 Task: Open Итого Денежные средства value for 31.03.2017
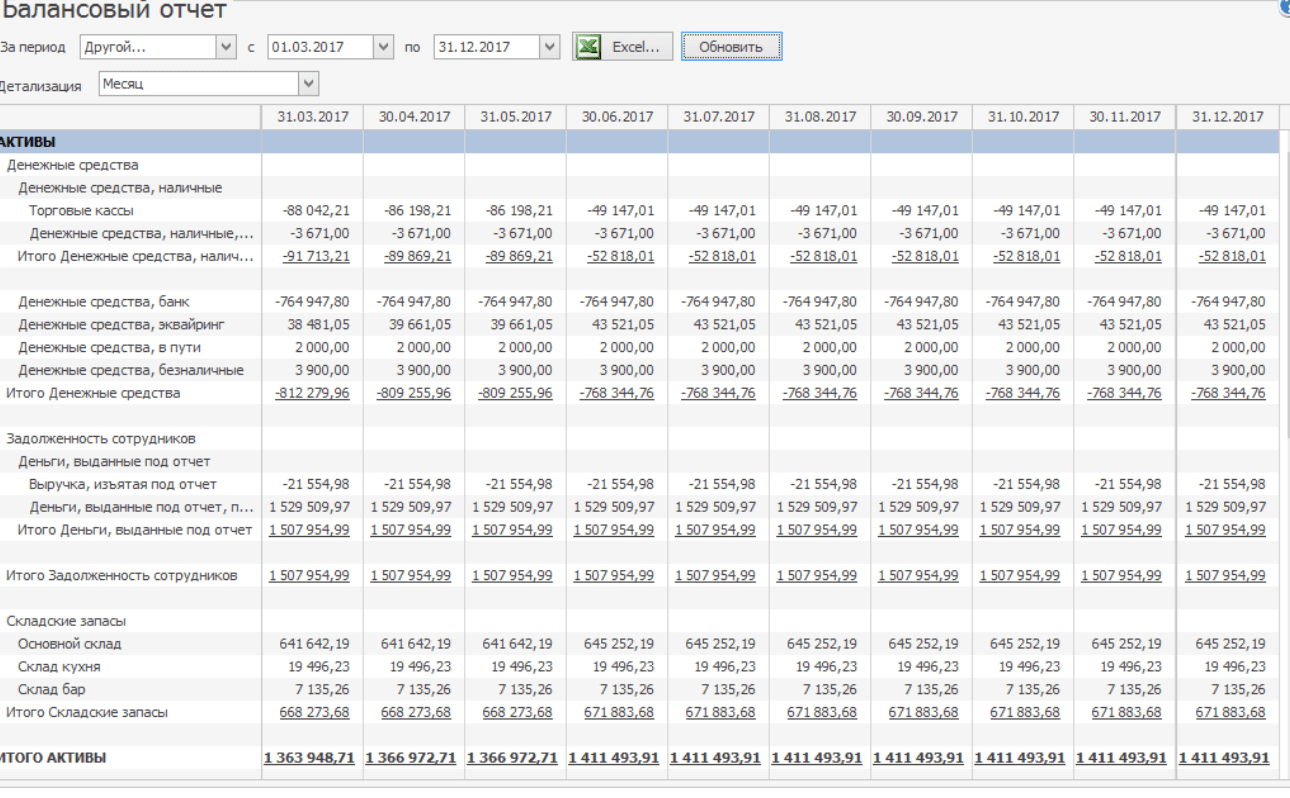(312, 393)
